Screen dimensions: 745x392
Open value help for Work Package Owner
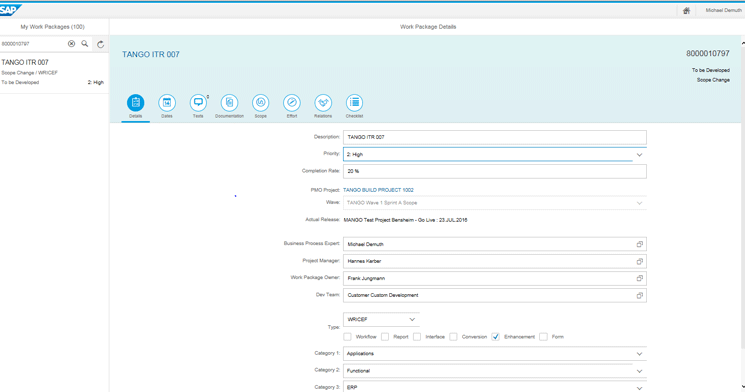(x=640, y=278)
